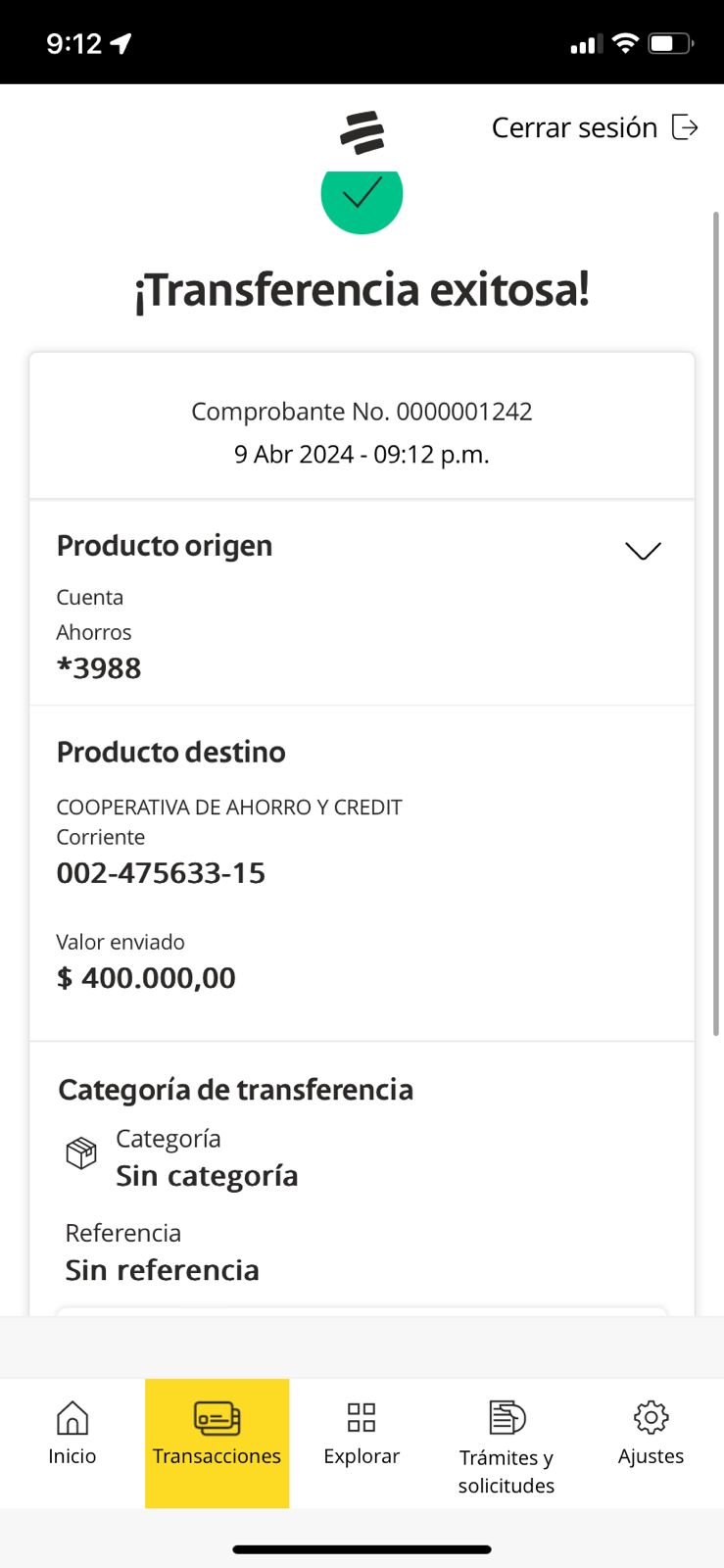Tap the Ajustes gear icon
Viewport: 724px width, 1568px height.
pos(651,1417)
